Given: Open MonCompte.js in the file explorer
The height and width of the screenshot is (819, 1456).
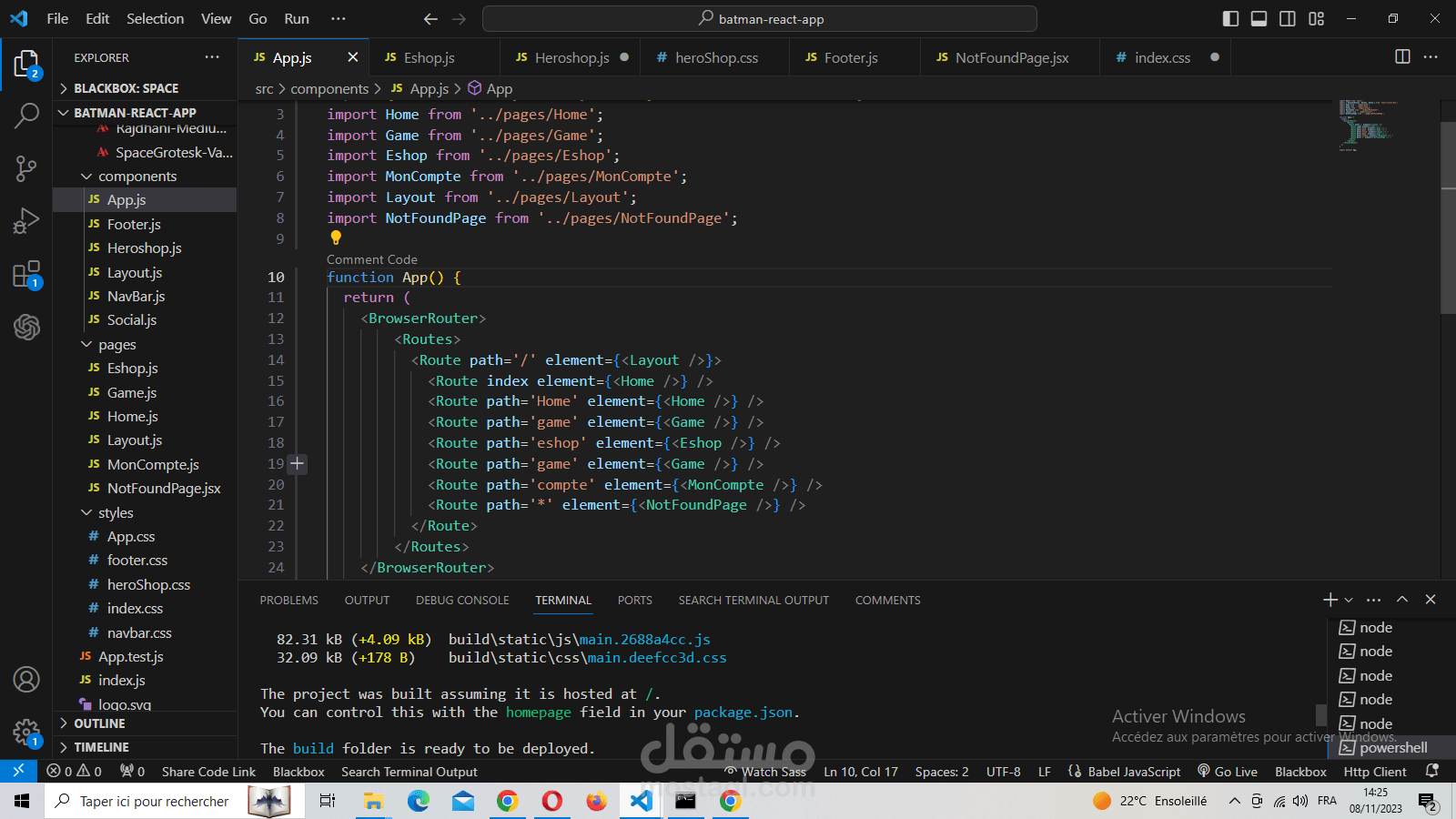Looking at the screenshot, I should (x=153, y=464).
